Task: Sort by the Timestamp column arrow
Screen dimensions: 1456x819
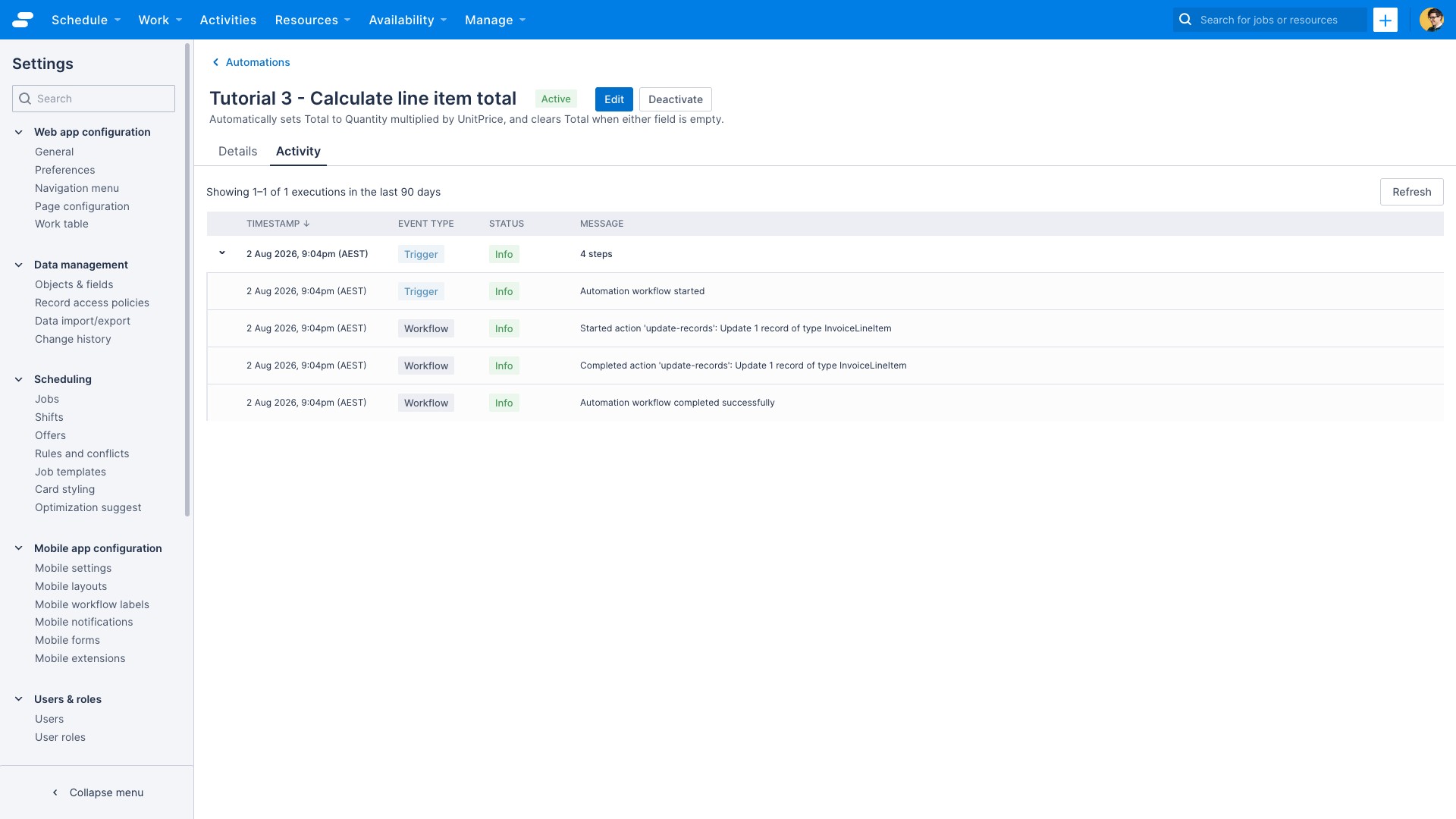Action: pyautogui.click(x=306, y=224)
